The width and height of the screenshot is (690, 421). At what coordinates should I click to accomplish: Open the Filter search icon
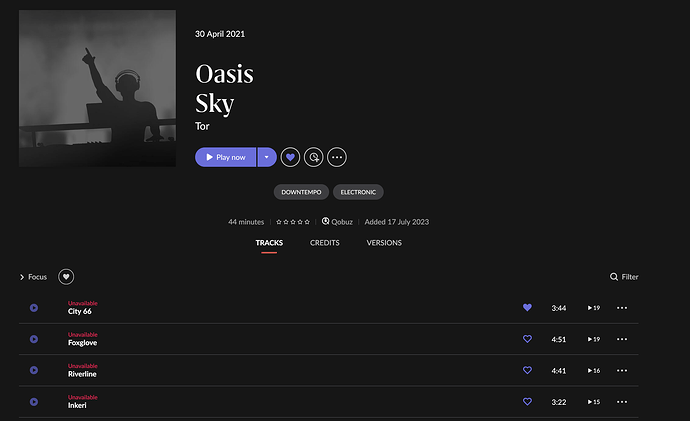pos(613,277)
